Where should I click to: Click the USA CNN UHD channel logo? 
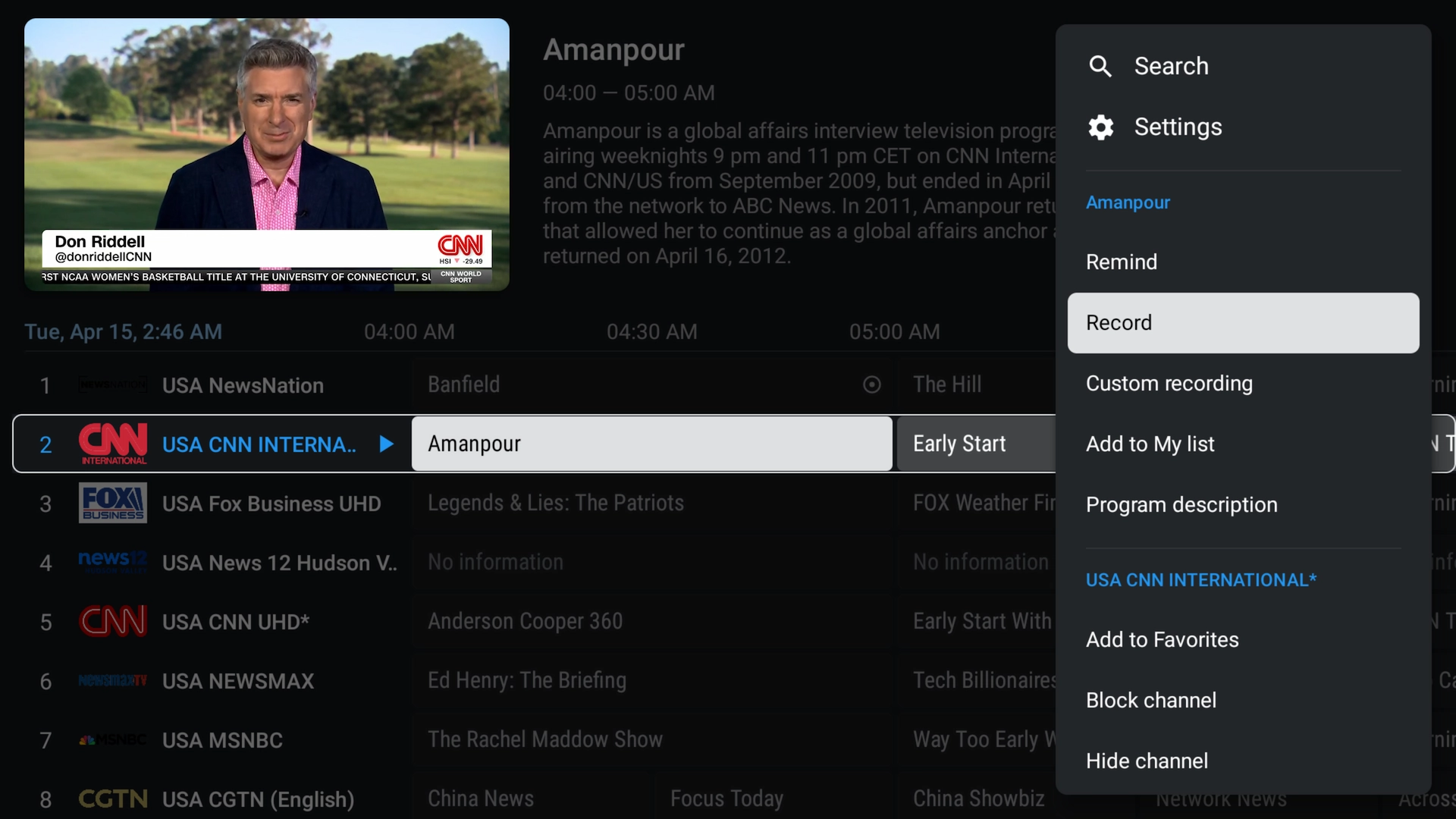[113, 621]
